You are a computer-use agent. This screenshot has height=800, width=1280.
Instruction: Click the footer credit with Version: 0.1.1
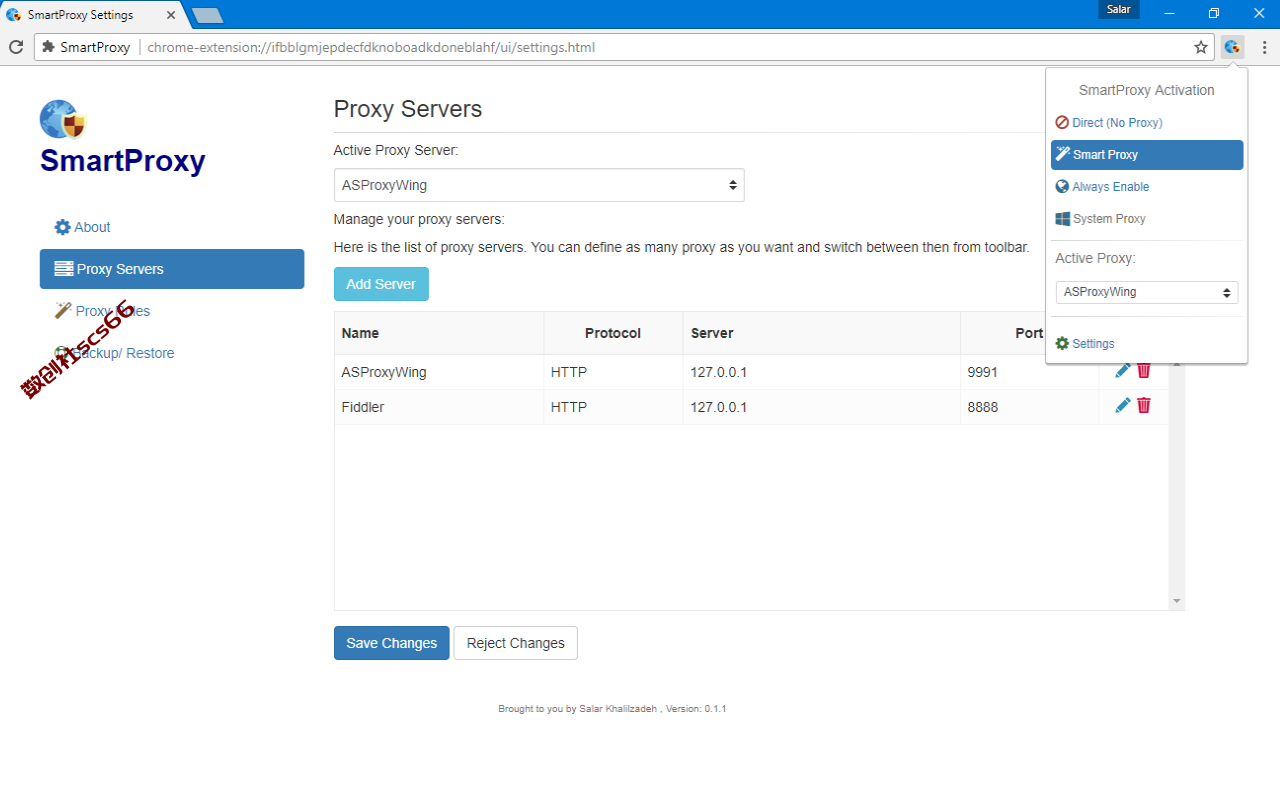tap(612, 709)
